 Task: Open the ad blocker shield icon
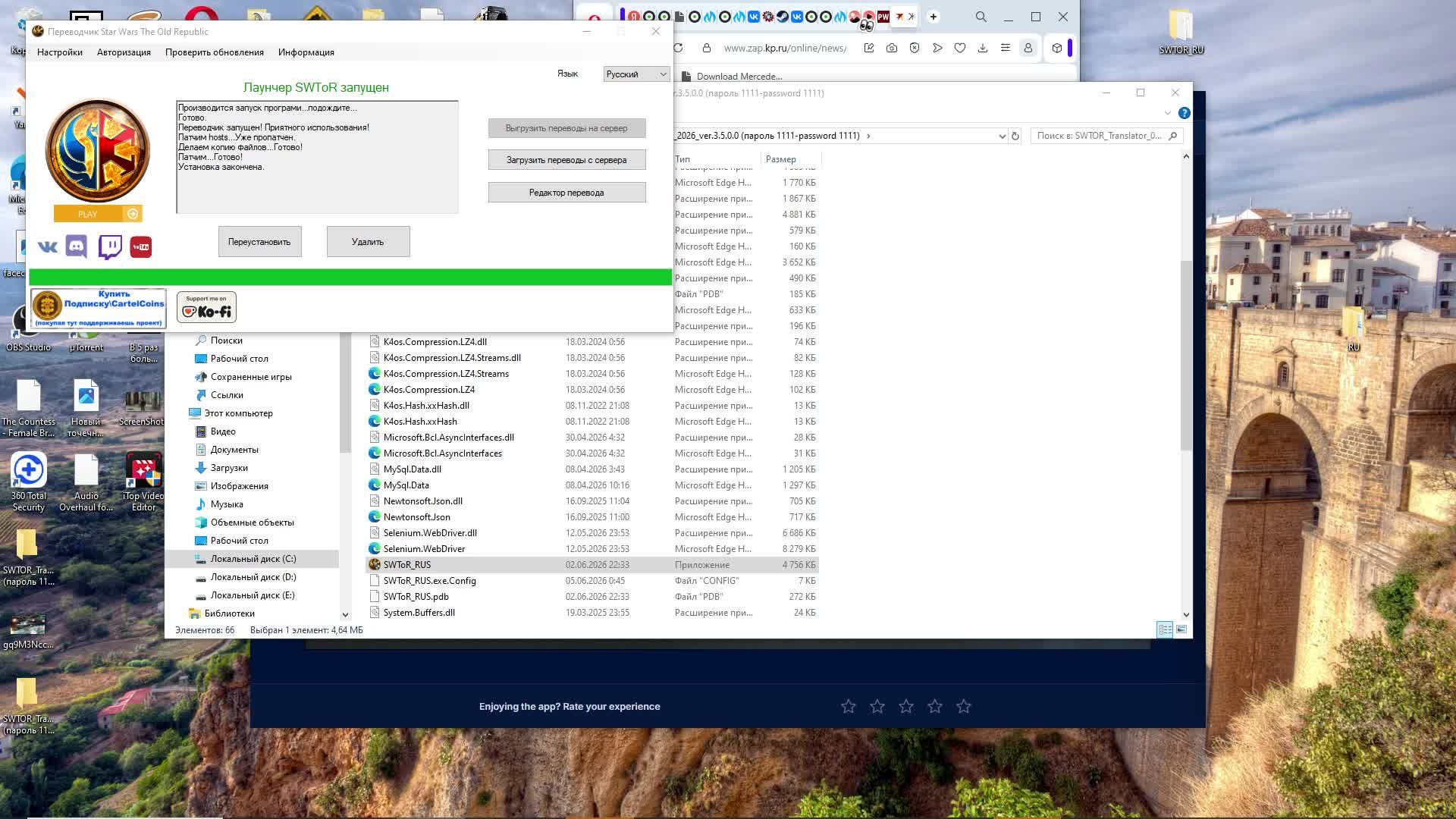click(x=915, y=48)
